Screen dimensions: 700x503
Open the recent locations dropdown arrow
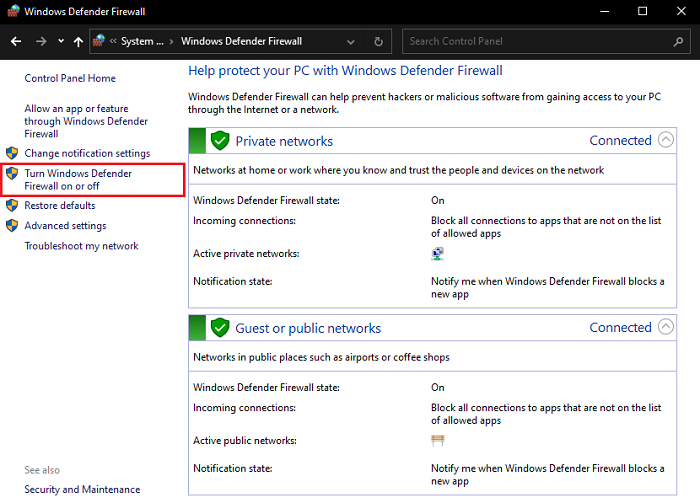(60, 42)
